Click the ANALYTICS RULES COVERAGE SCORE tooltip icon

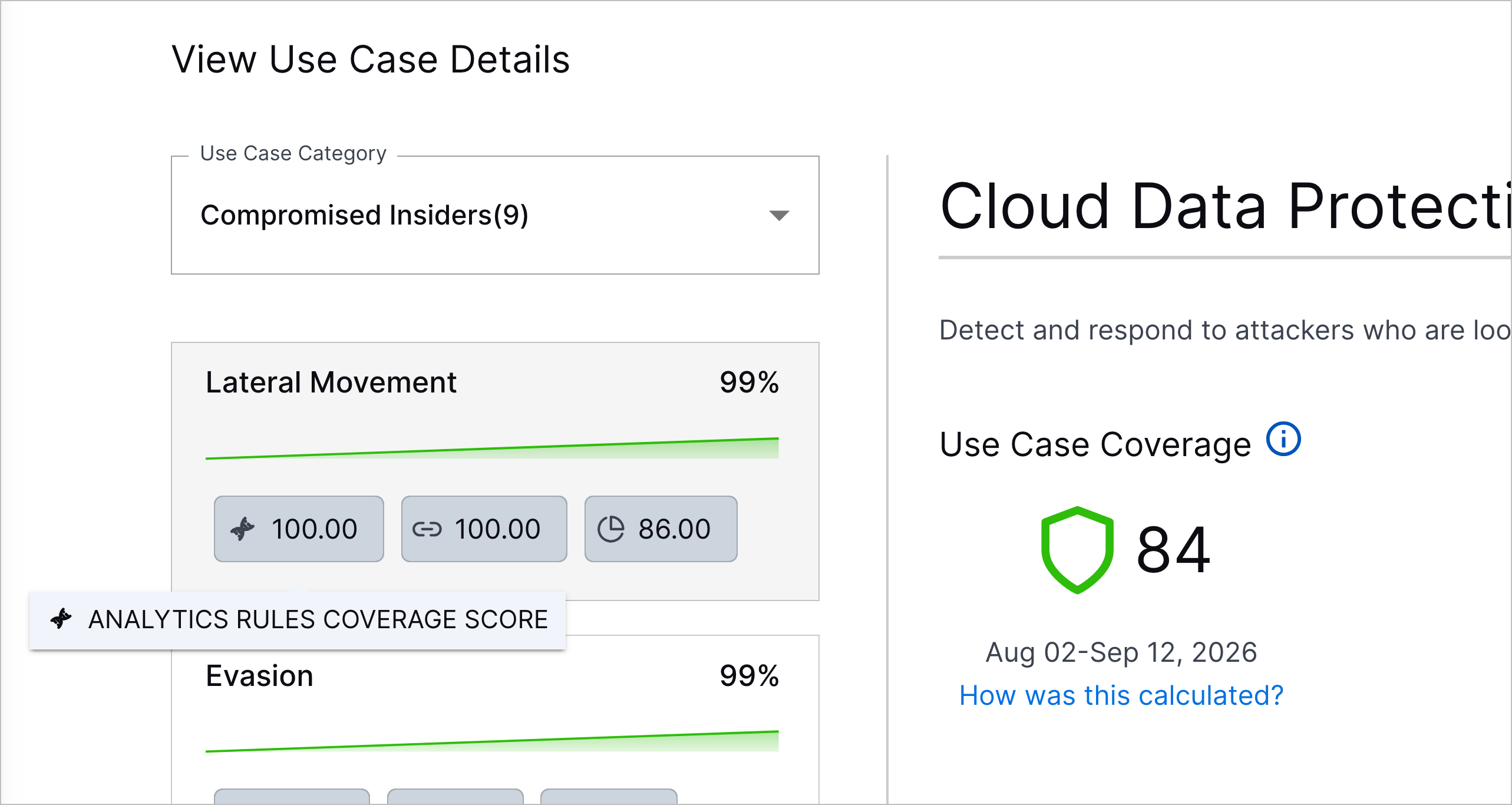tap(61, 619)
